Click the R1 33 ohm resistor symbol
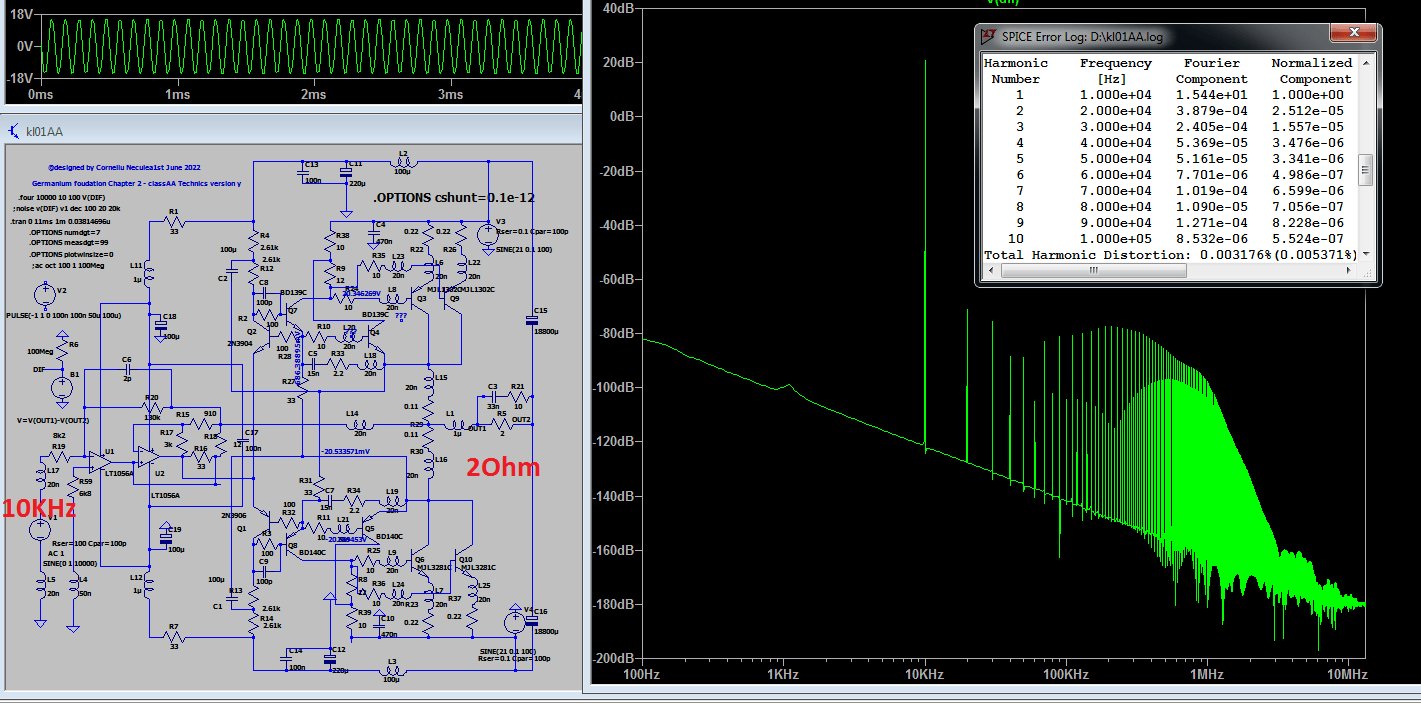 pos(175,221)
